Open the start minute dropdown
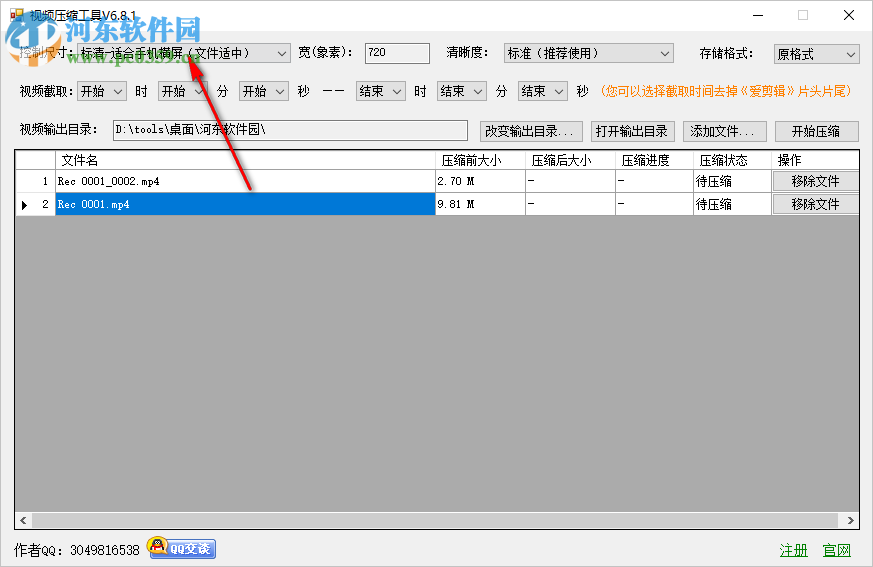 (183, 91)
